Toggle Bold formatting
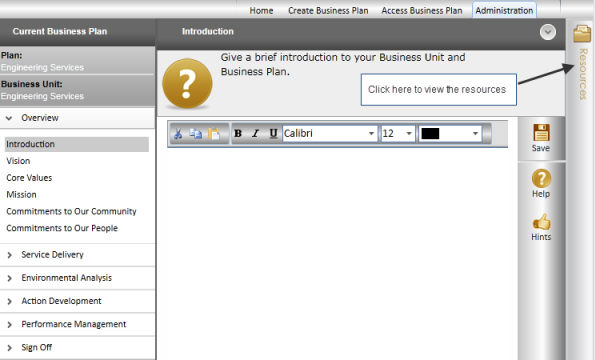 tap(238, 134)
